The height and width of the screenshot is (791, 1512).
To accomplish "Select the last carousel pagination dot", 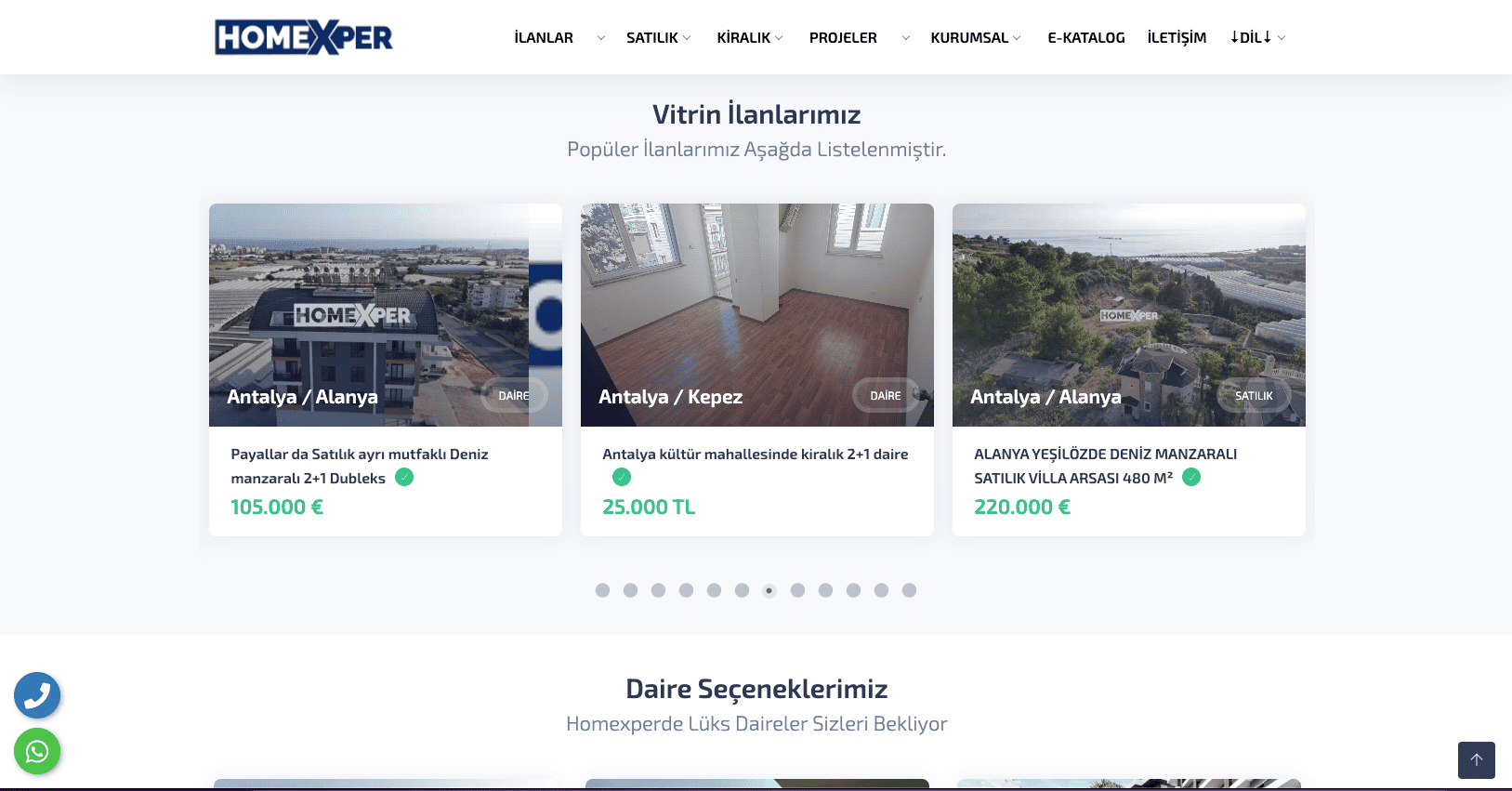I will pos(909,590).
